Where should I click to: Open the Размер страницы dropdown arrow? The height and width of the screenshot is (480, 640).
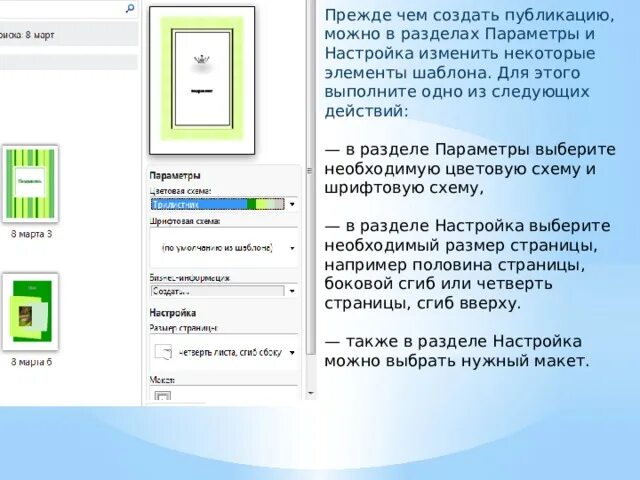(x=292, y=352)
